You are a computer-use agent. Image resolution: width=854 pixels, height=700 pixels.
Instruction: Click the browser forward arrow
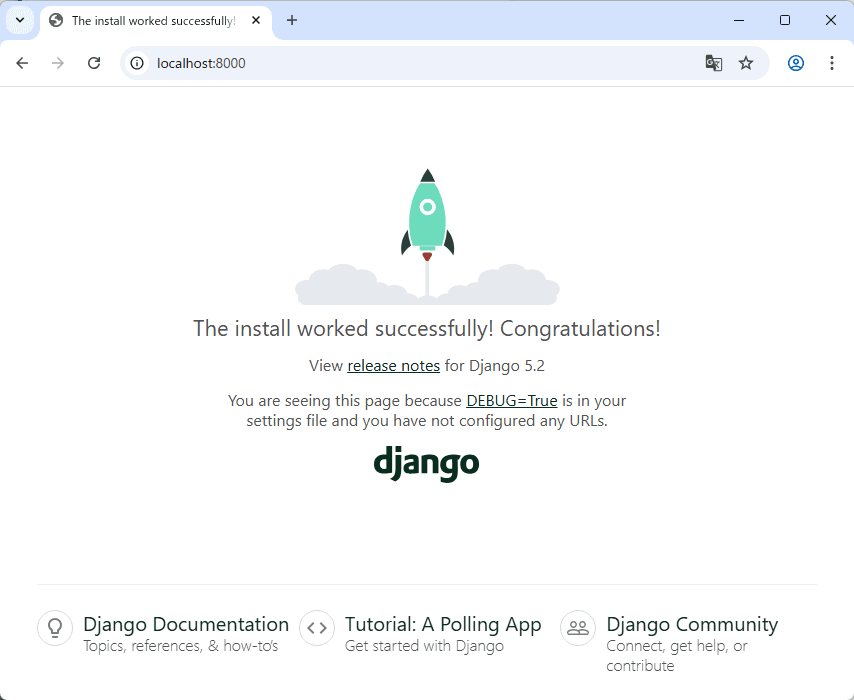coord(58,63)
